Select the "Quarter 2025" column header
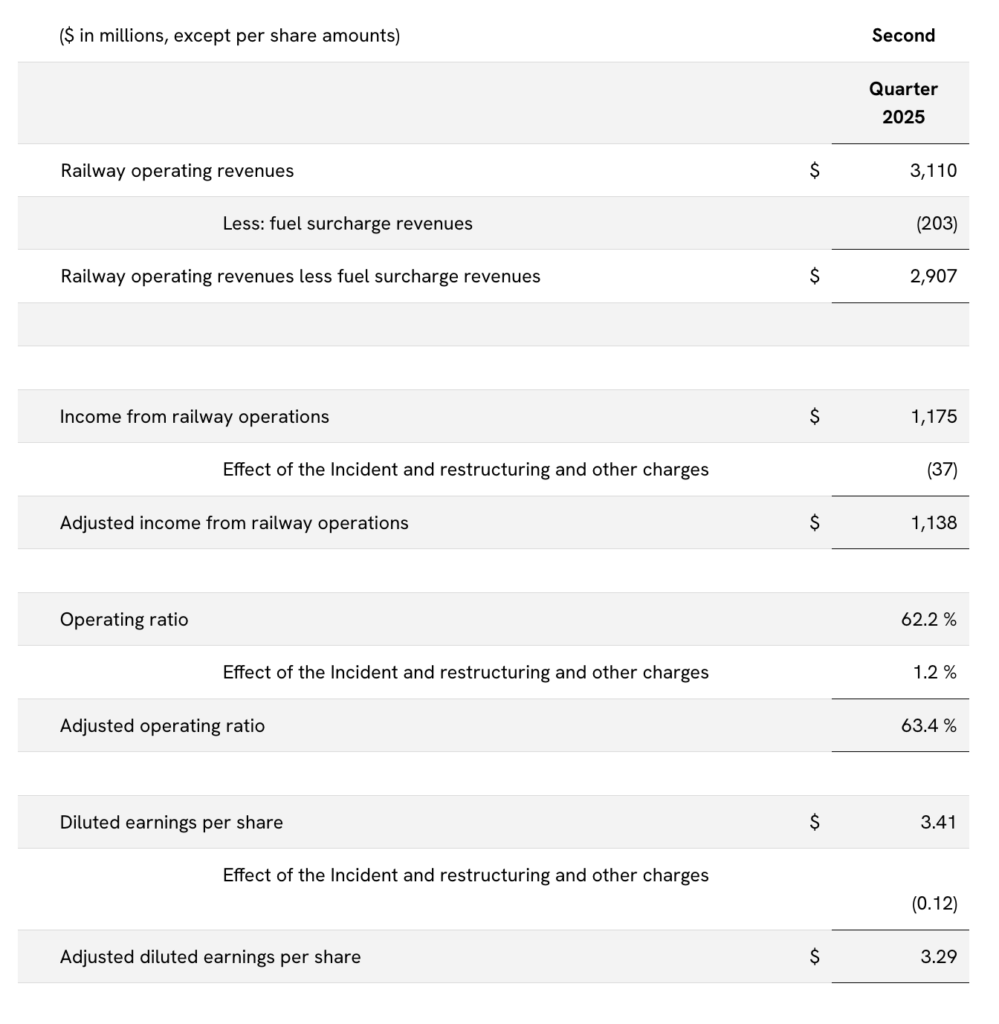The height and width of the screenshot is (1024, 999). click(903, 103)
